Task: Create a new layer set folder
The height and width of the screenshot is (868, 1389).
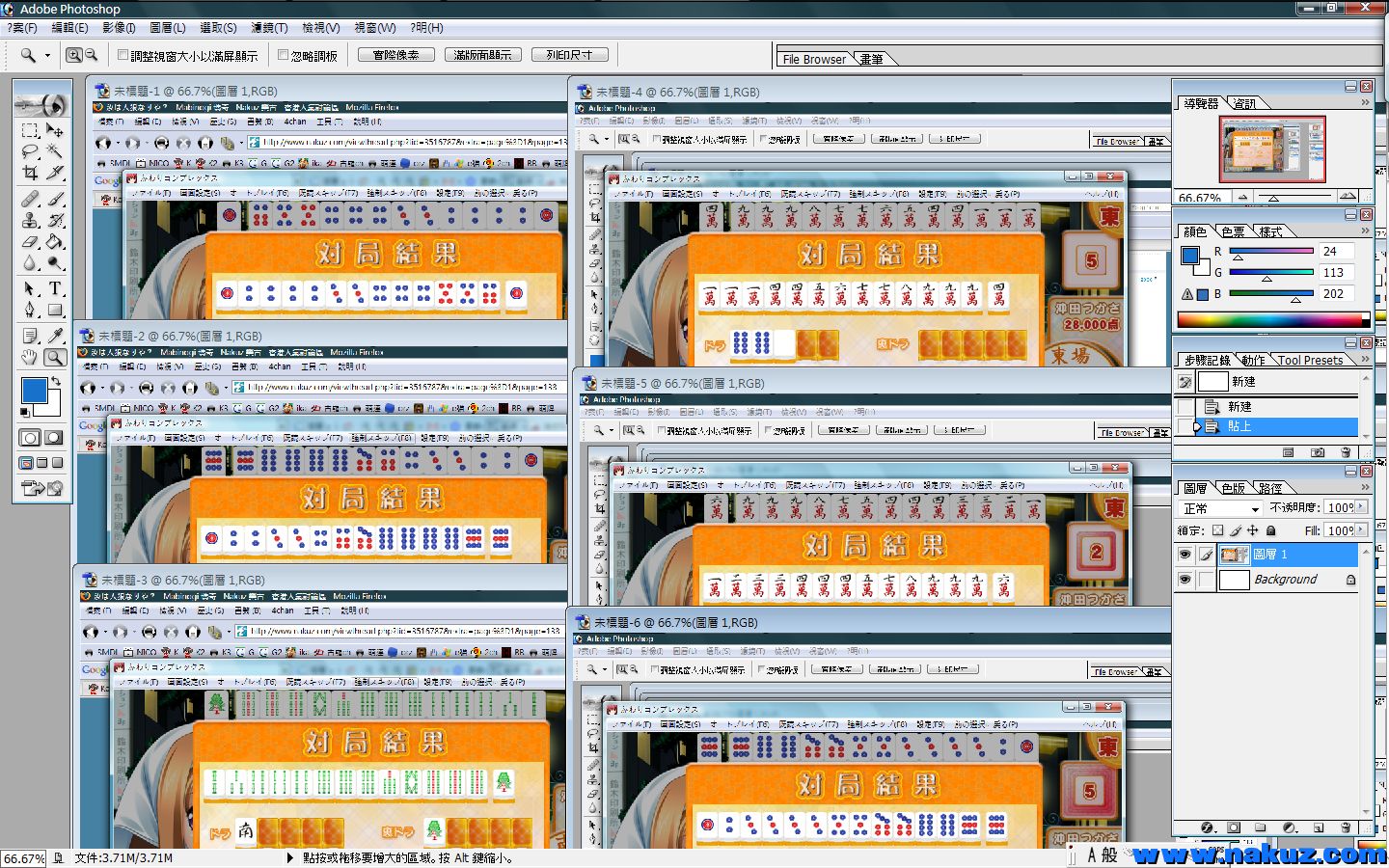Action: [x=1261, y=827]
